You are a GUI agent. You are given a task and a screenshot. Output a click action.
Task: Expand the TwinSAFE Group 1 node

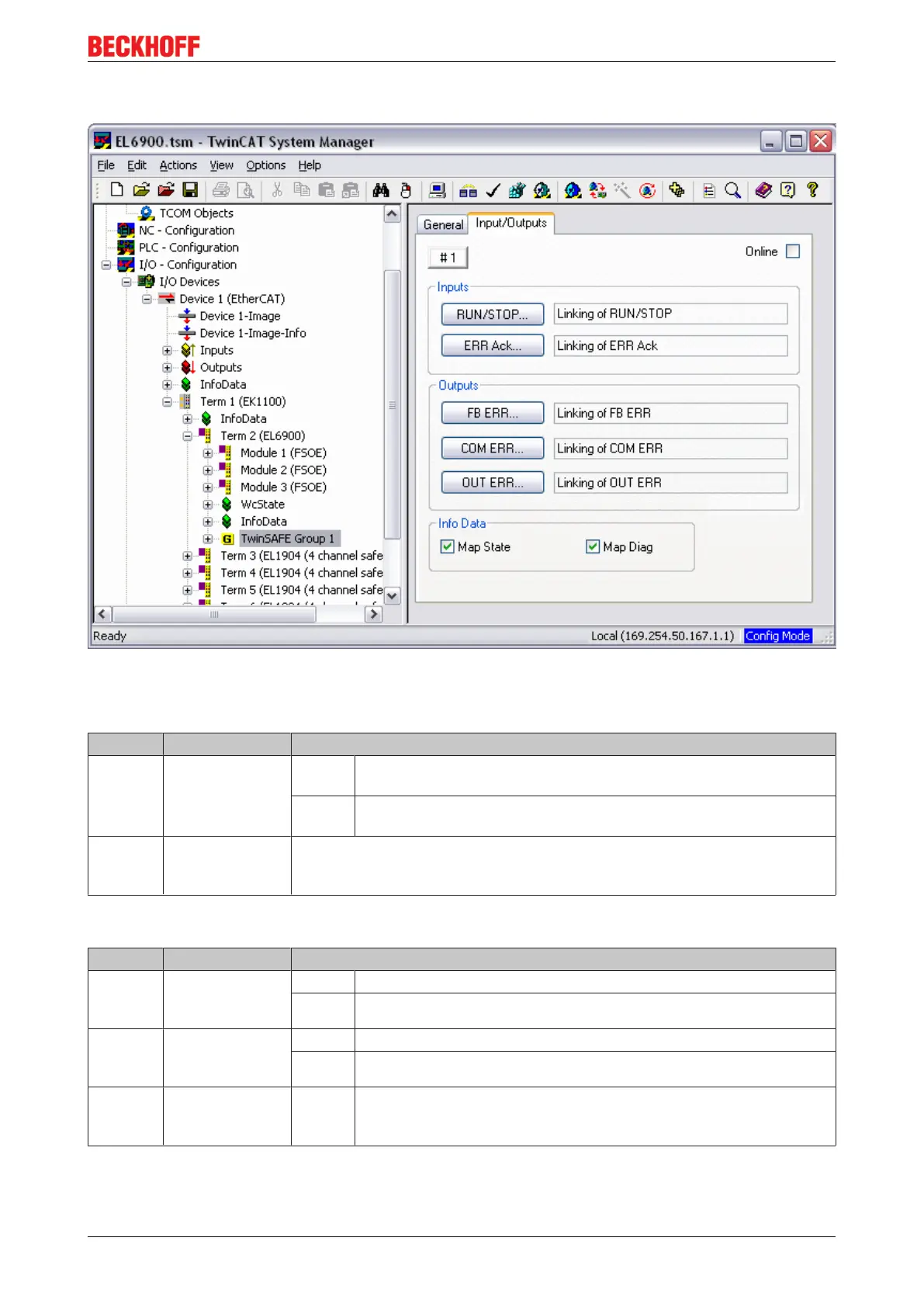pyautogui.click(x=207, y=539)
